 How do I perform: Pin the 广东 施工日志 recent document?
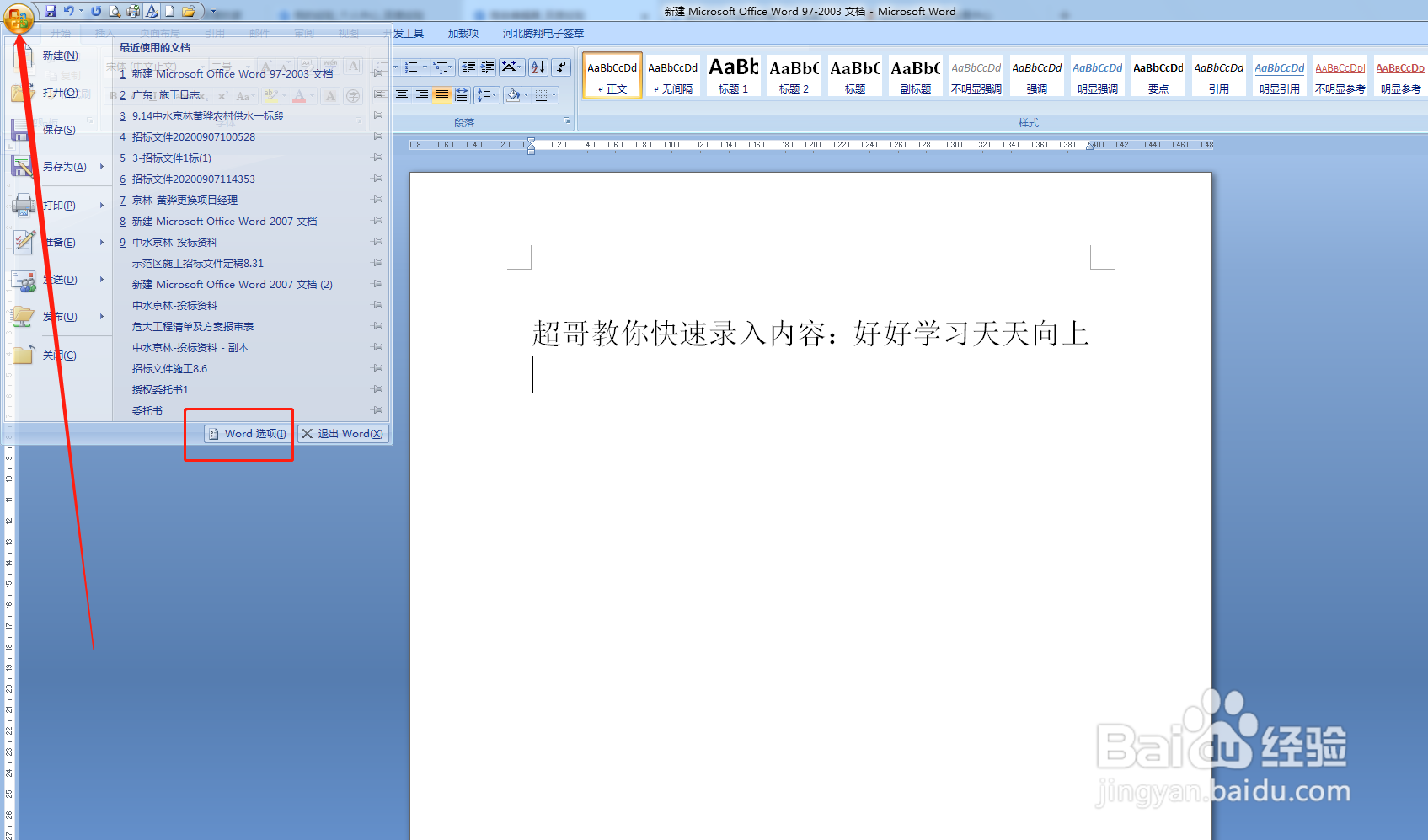tap(377, 94)
